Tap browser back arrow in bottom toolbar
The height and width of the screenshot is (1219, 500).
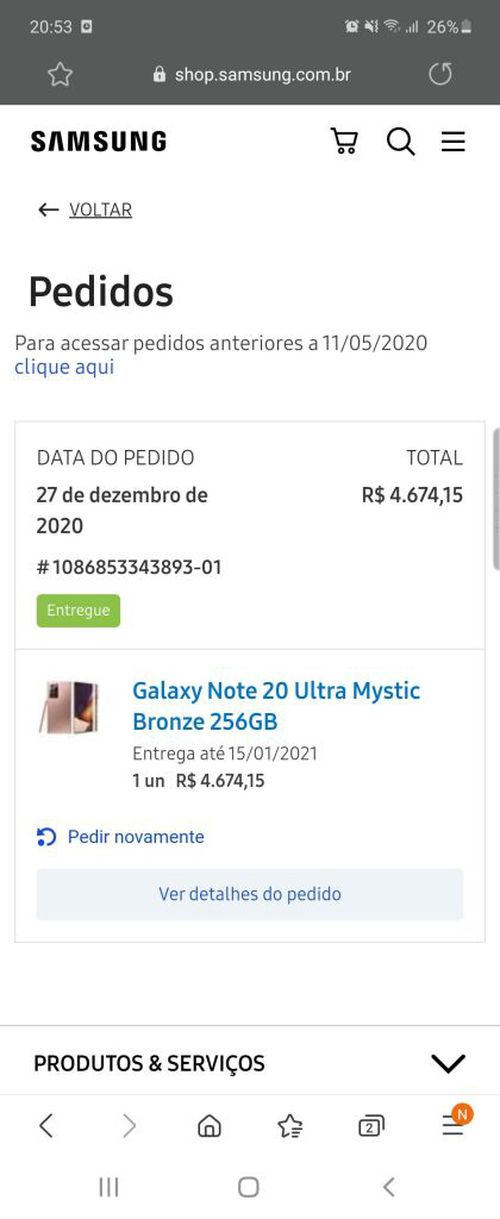coord(46,1126)
